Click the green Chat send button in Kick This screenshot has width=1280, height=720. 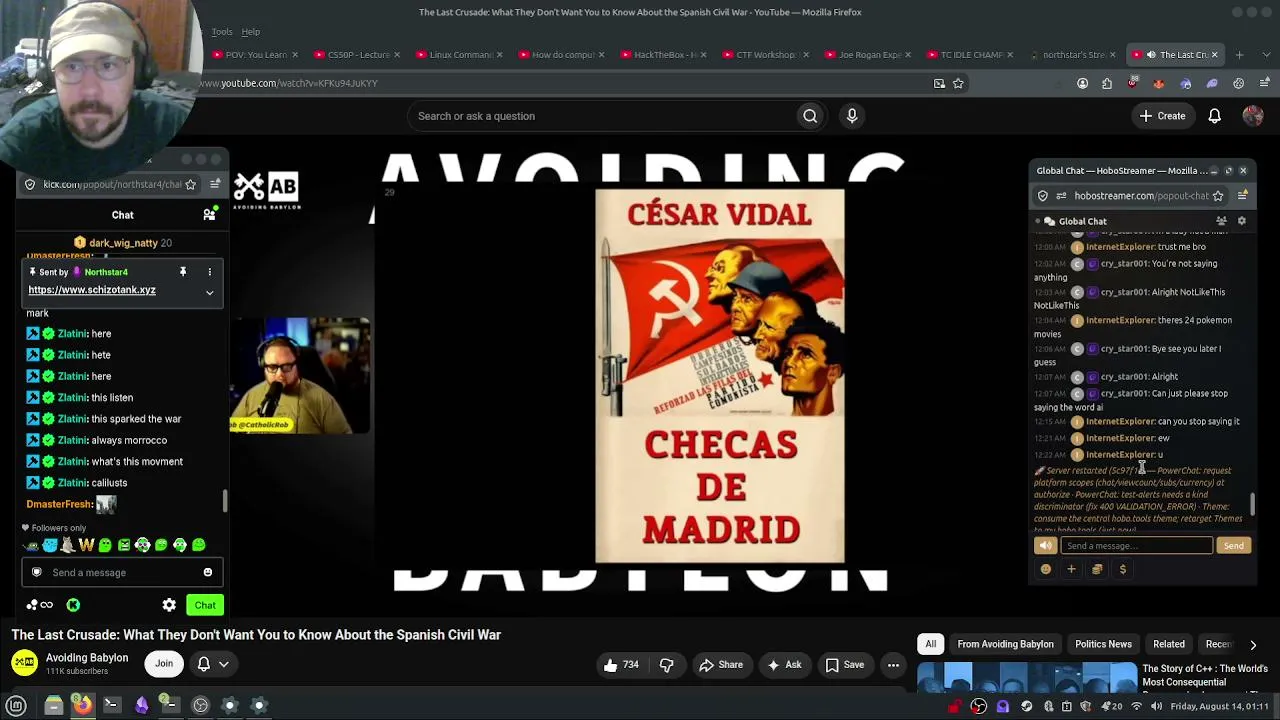tap(205, 605)
